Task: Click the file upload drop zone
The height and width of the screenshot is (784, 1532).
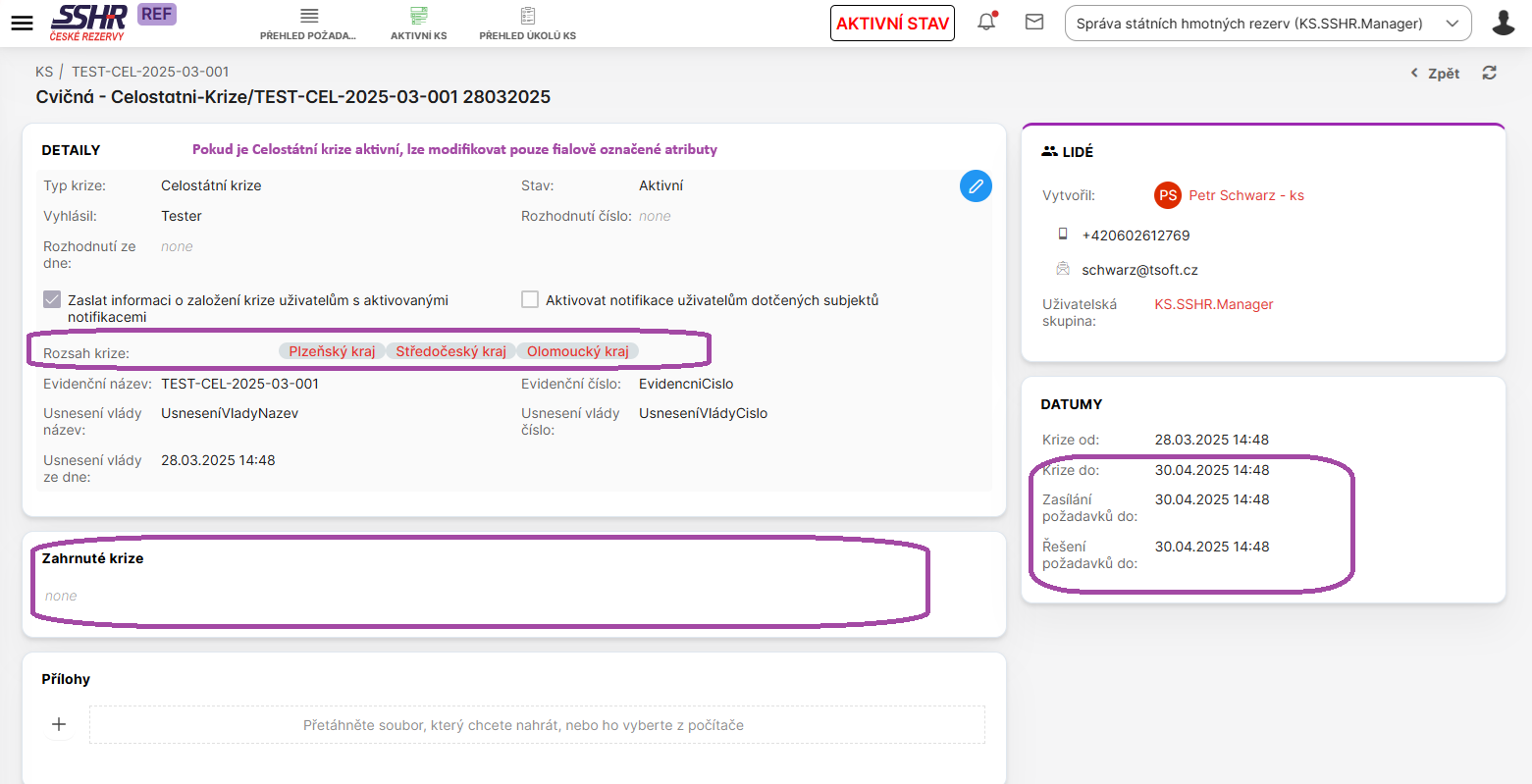Action: 537,725
